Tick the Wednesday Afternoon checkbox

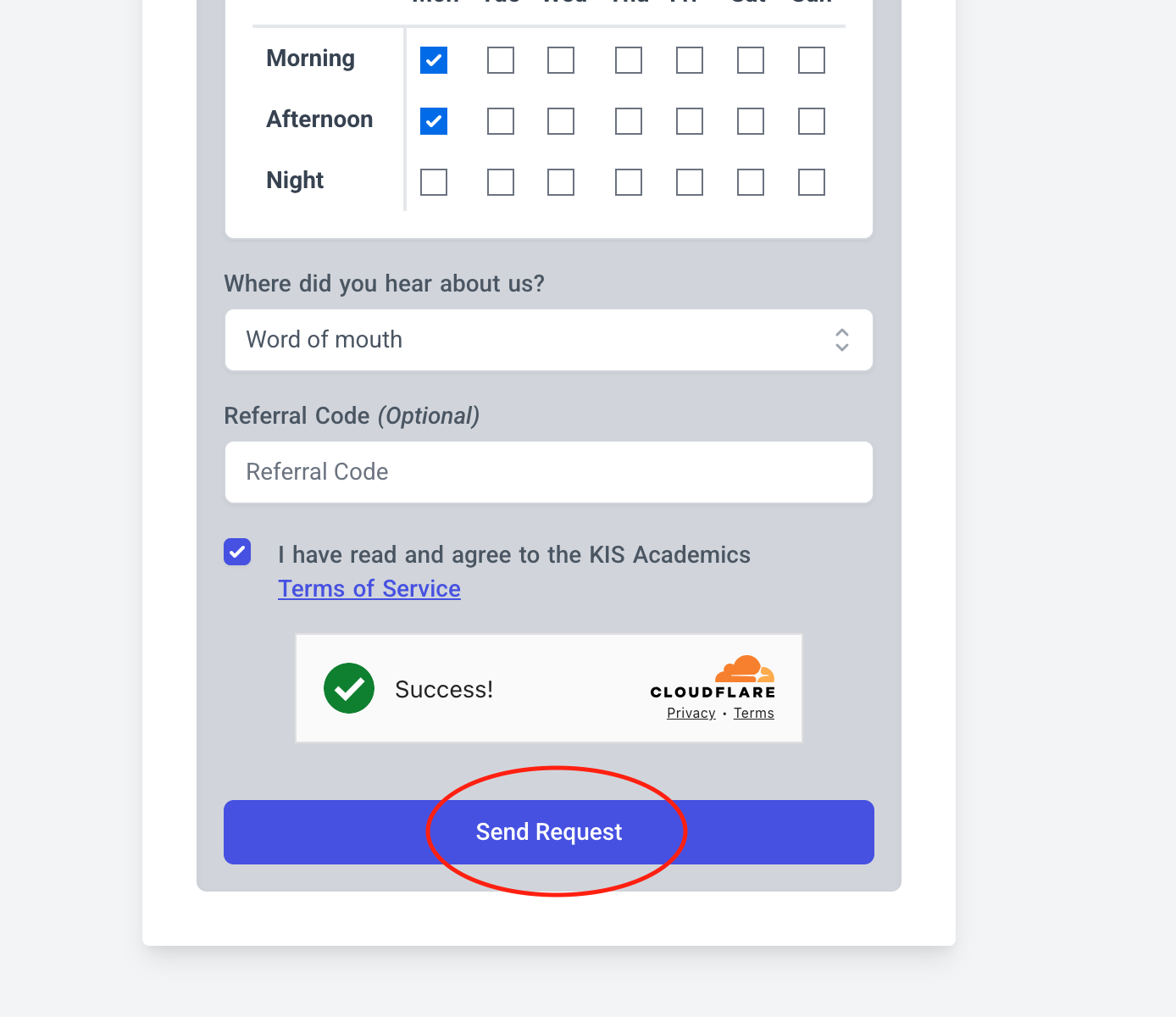561,121
